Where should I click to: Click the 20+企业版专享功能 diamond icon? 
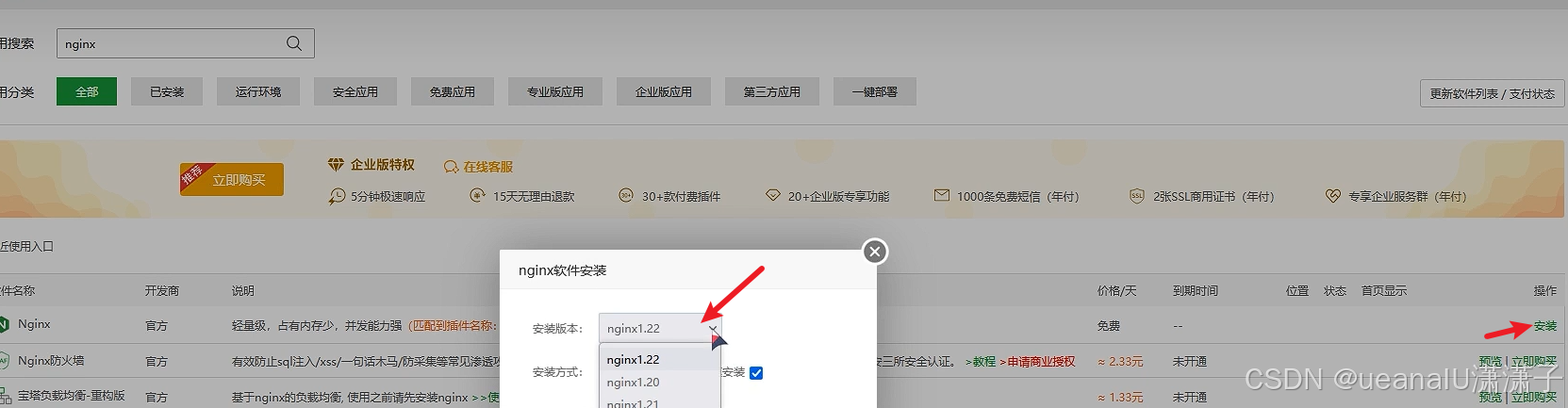(773, 195)
